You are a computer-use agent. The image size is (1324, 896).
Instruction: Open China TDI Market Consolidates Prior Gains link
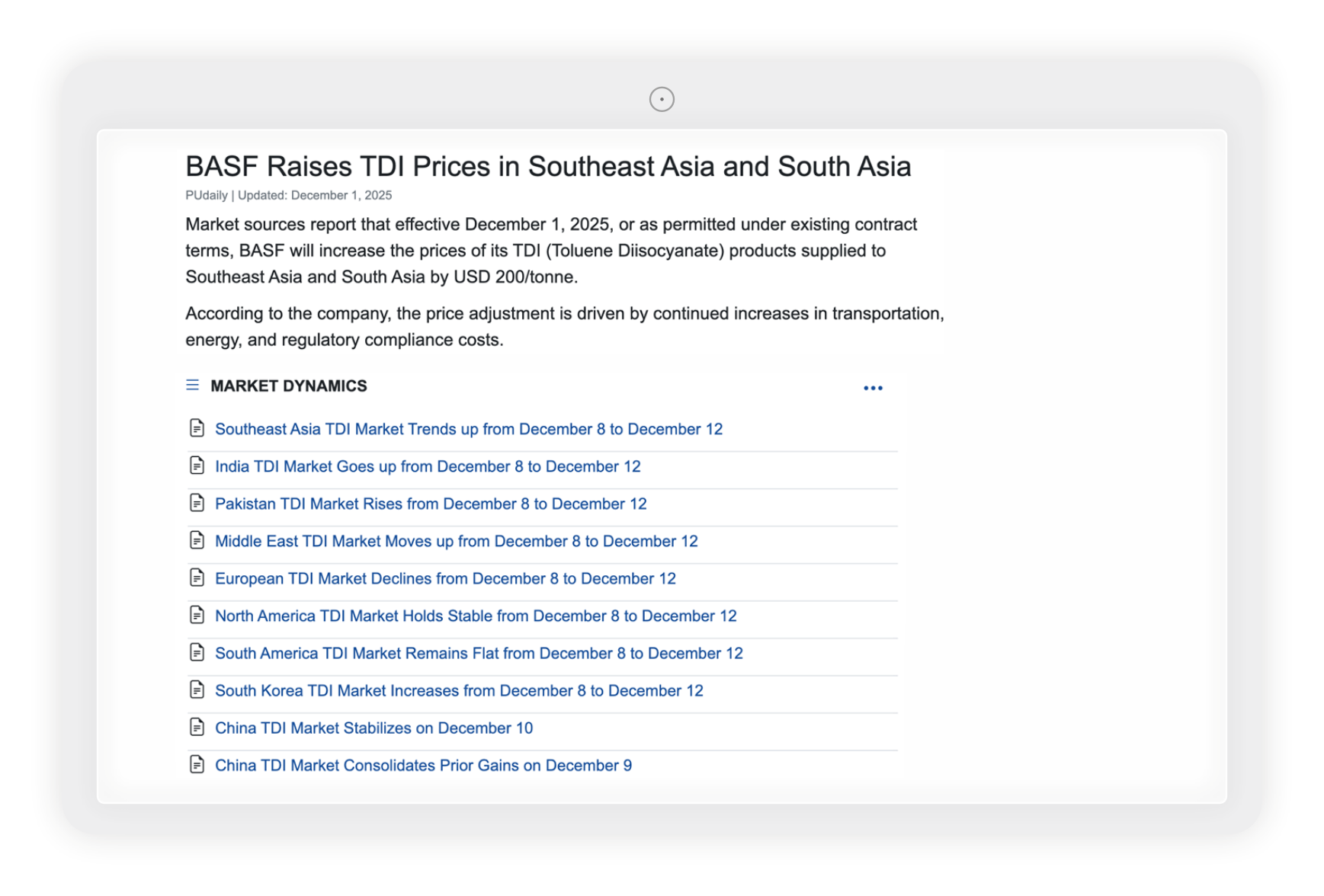(423, 766)
